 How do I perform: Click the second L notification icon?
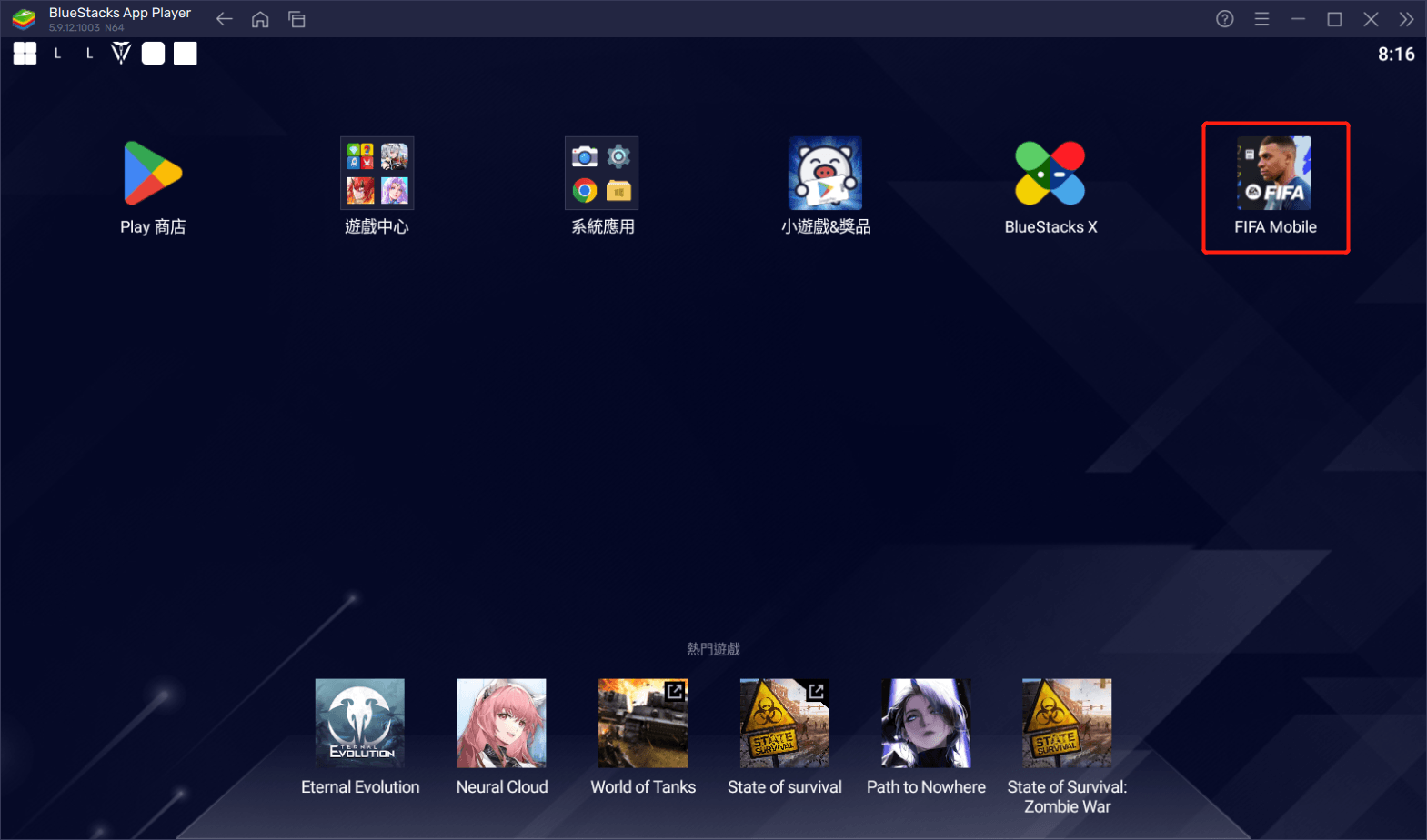click(89, 54)
